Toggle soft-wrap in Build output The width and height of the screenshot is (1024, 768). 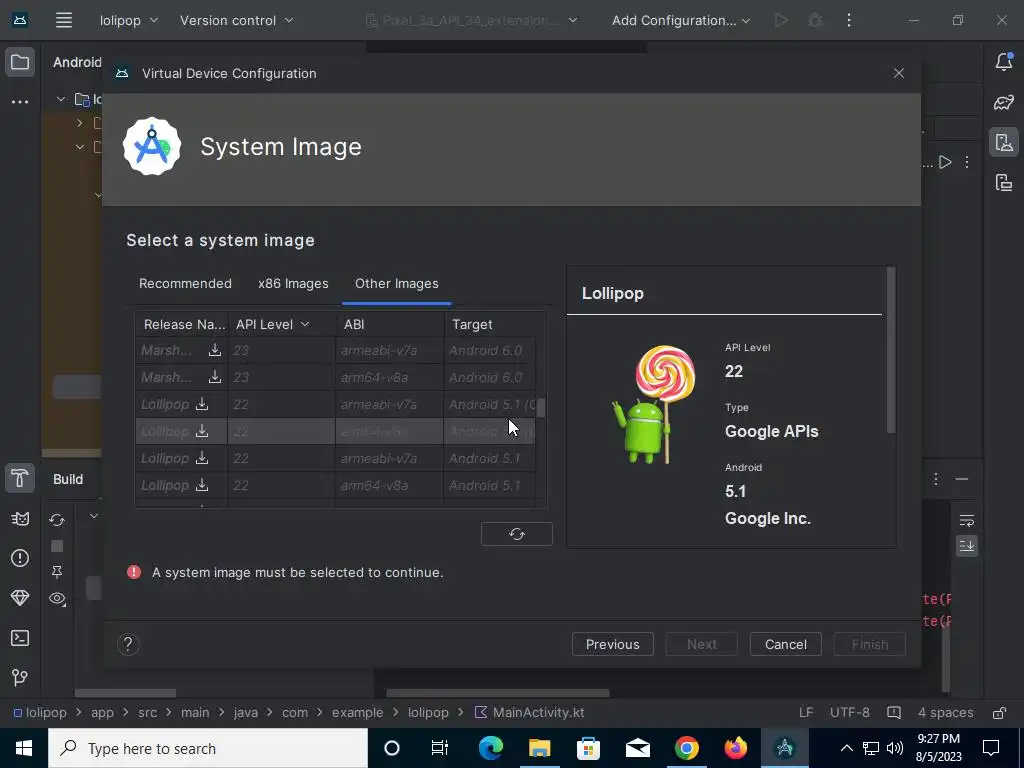[967, 520]
